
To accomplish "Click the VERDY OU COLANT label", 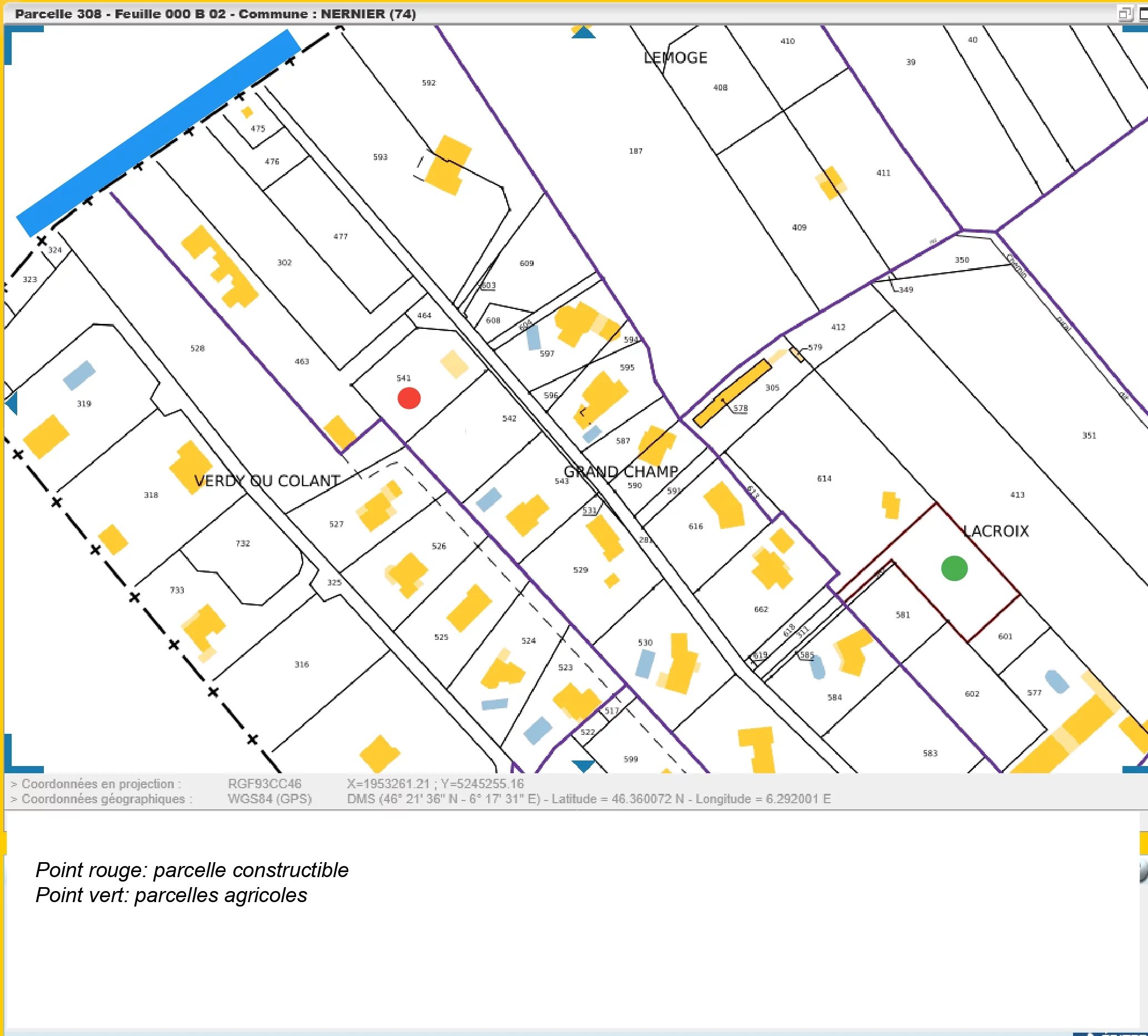I will coord(267,481).
